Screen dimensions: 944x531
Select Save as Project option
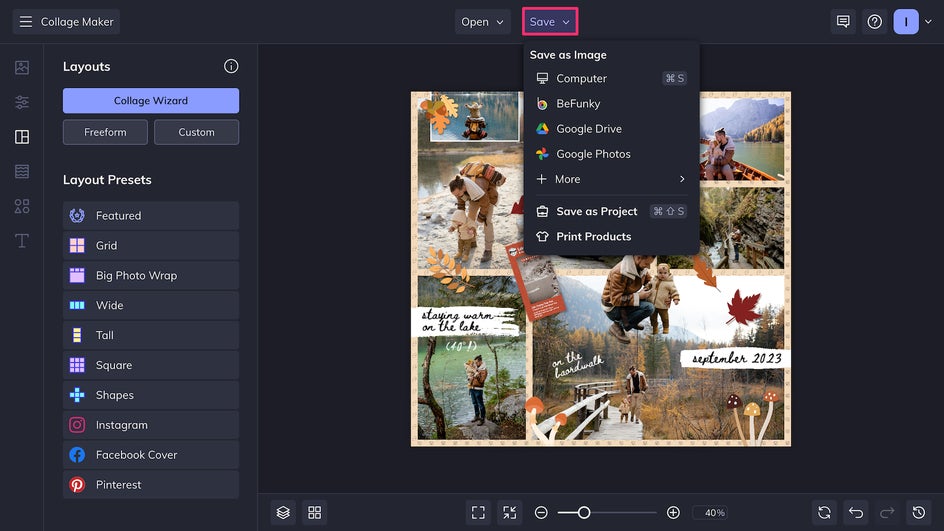(596, 211)
